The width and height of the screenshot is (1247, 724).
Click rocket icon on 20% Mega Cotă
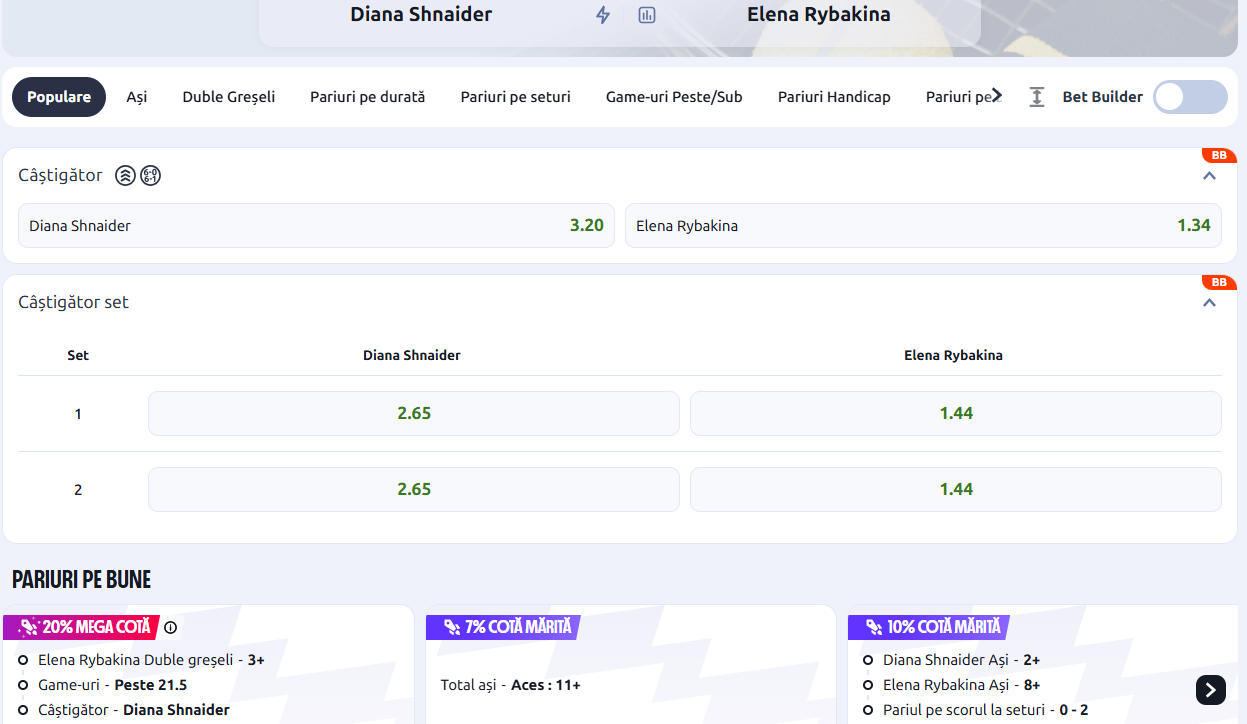tap(29, 627)
